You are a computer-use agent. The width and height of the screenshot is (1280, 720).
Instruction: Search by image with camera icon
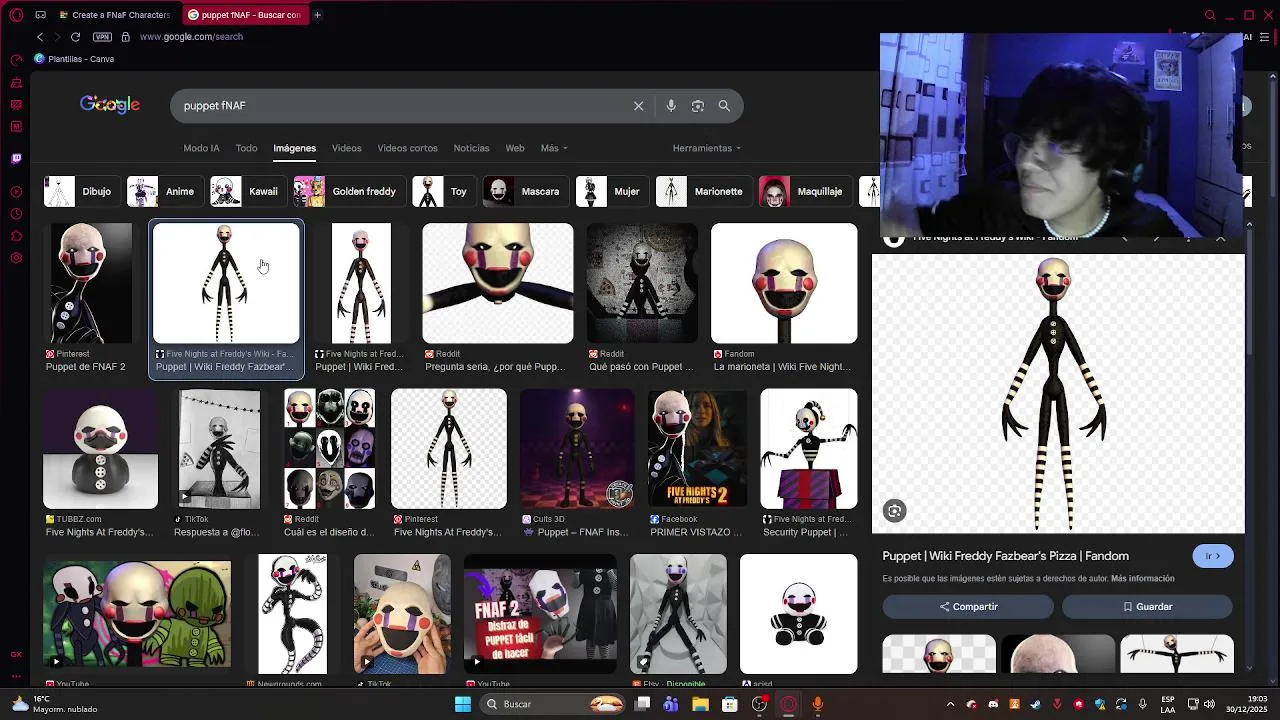tap(698, 106)
